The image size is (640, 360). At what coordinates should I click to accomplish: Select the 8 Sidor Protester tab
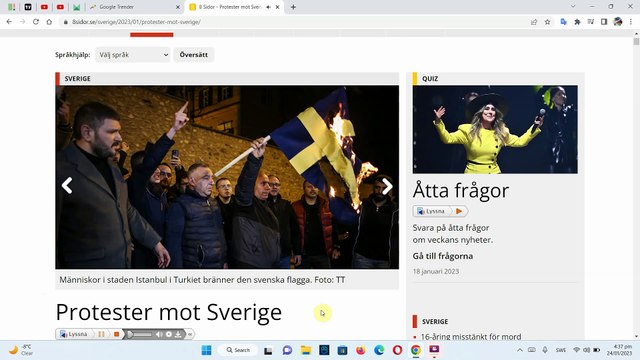[x=229, y=7]
